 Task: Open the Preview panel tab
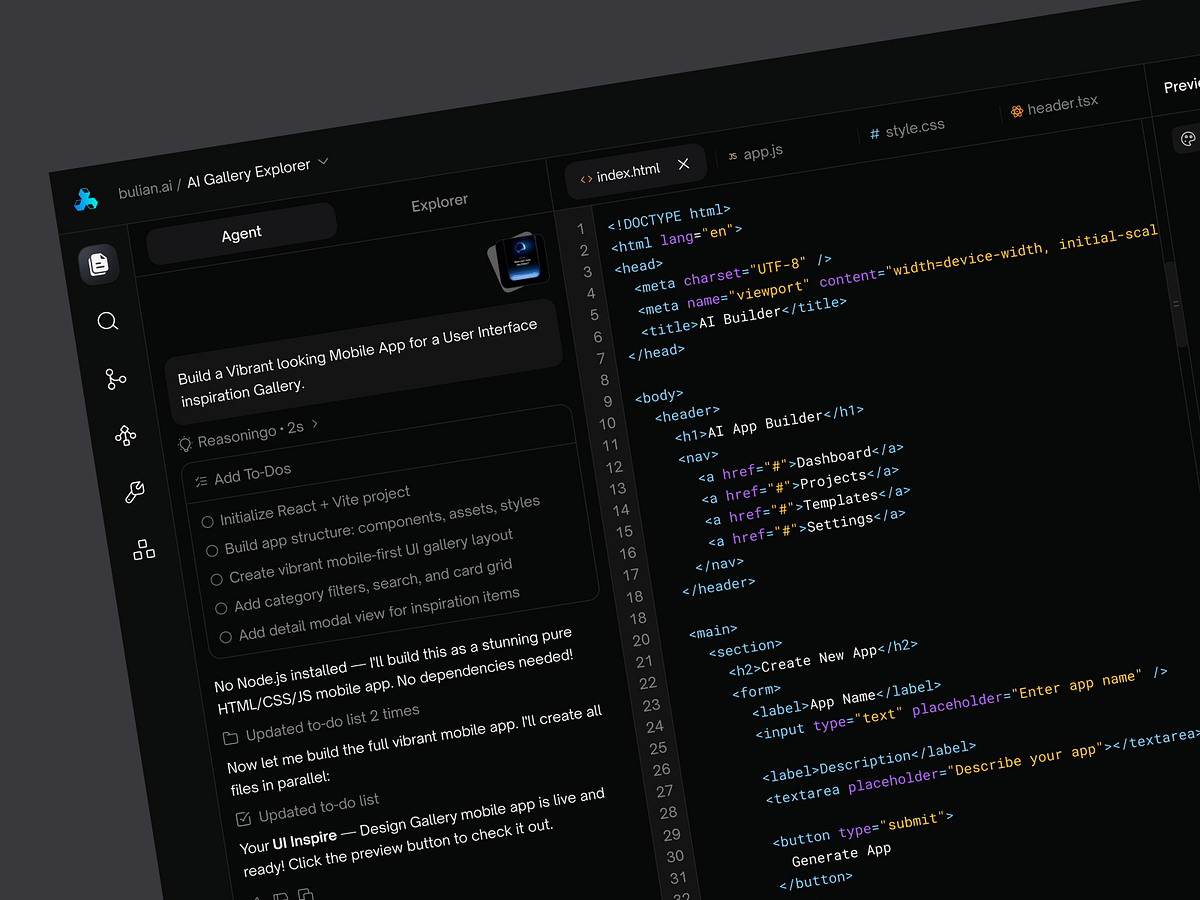pos(1181,87)
